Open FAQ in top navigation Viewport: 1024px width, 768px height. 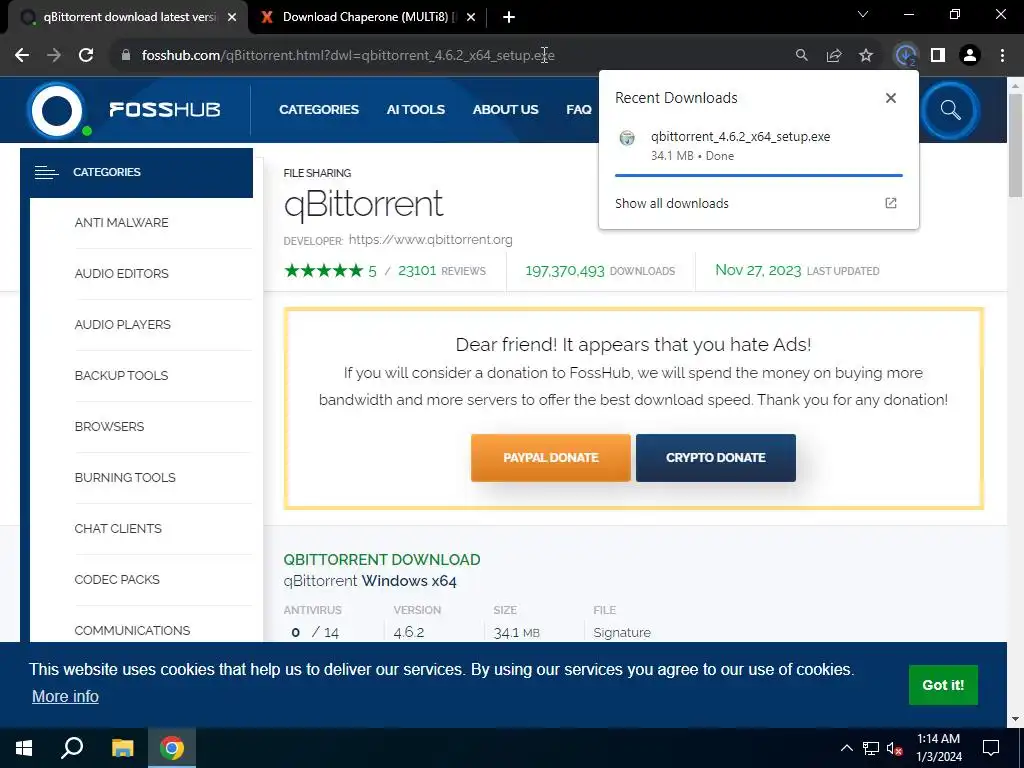click(x=579, y=110)
